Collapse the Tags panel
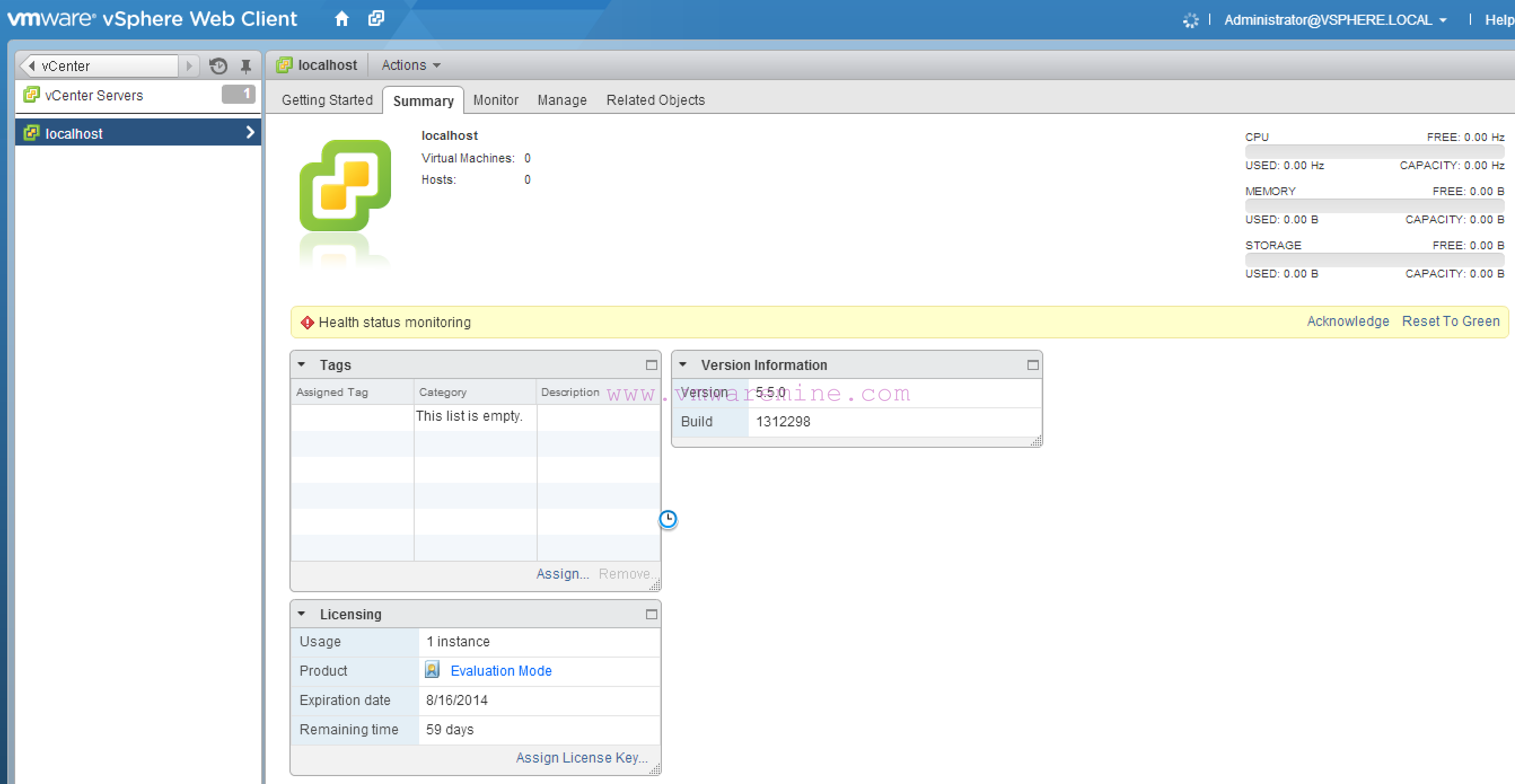Screen dimensions: 1515x784 (301, 365)
